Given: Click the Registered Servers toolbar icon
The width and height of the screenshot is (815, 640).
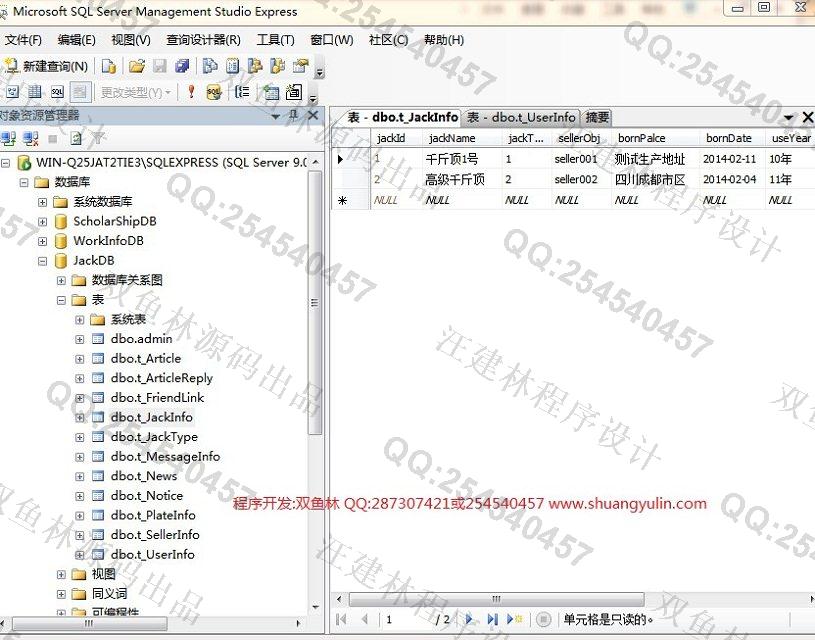Looking at the screenshot, I should (210, 66).
